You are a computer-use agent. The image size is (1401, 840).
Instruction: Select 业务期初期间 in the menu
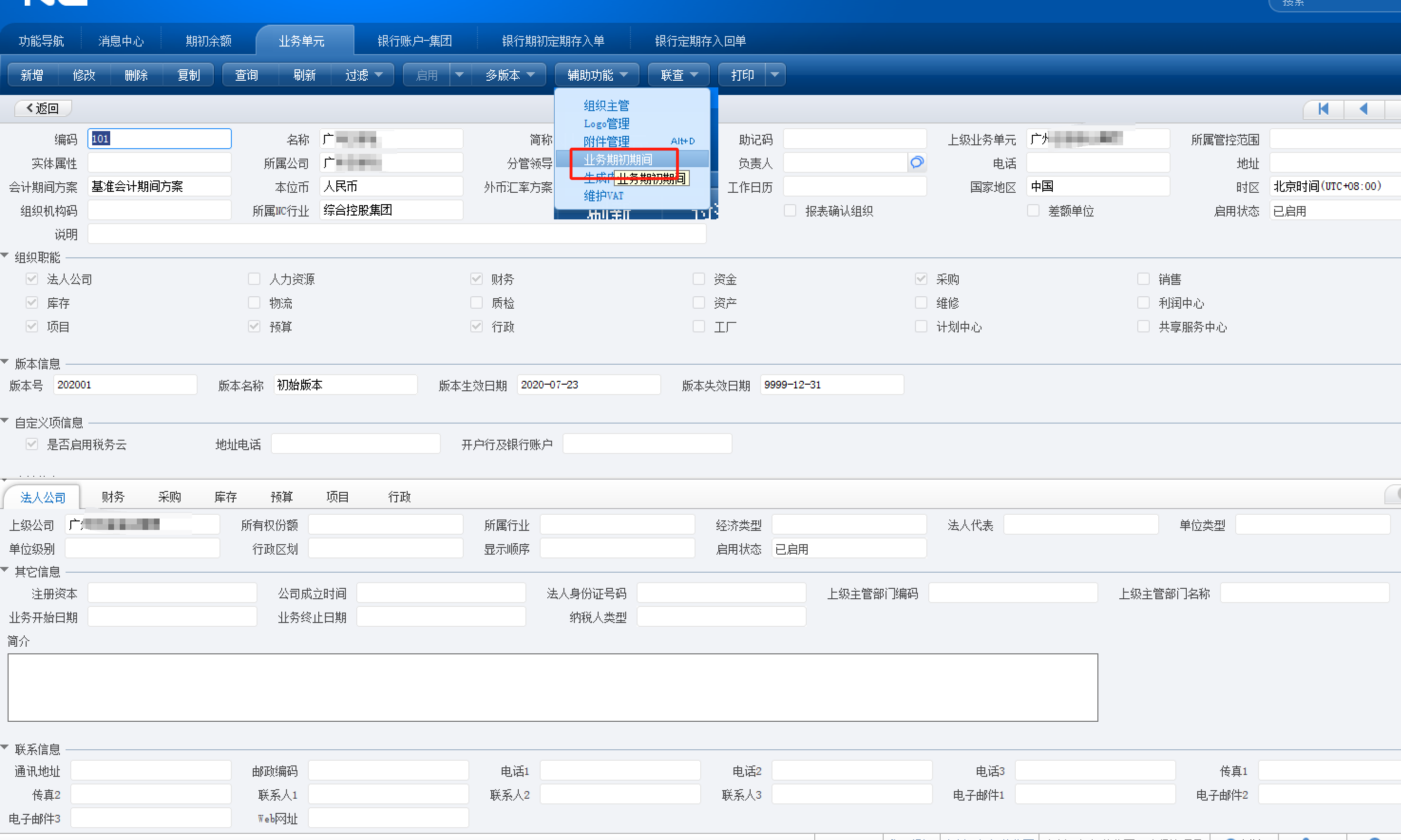(x=618, y=160)
